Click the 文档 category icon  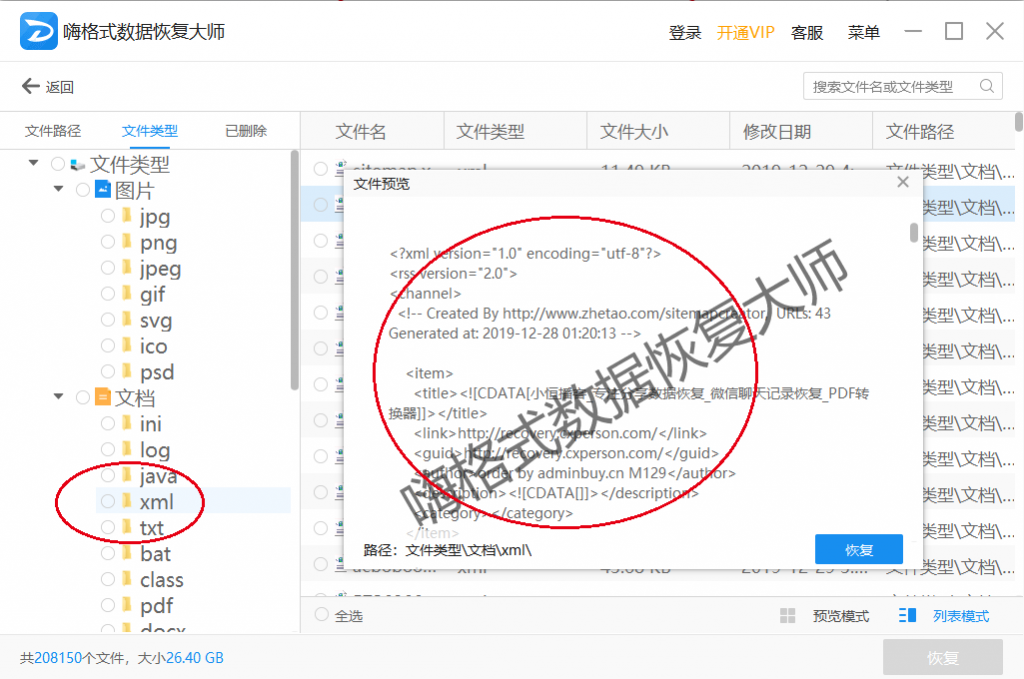(x=103, y=397)
